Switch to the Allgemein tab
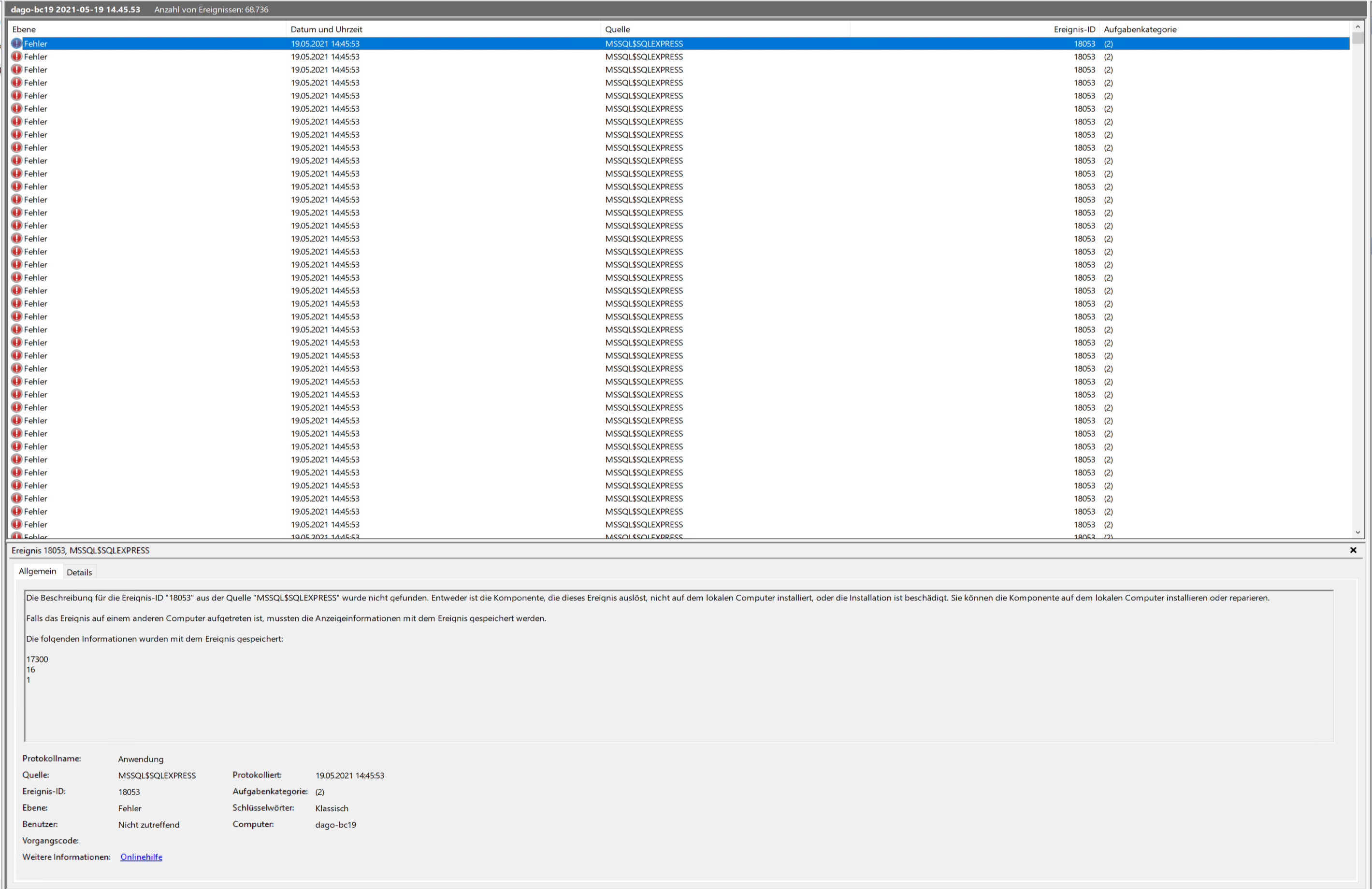Screen dimensions: 1372x889 [38, 571]
